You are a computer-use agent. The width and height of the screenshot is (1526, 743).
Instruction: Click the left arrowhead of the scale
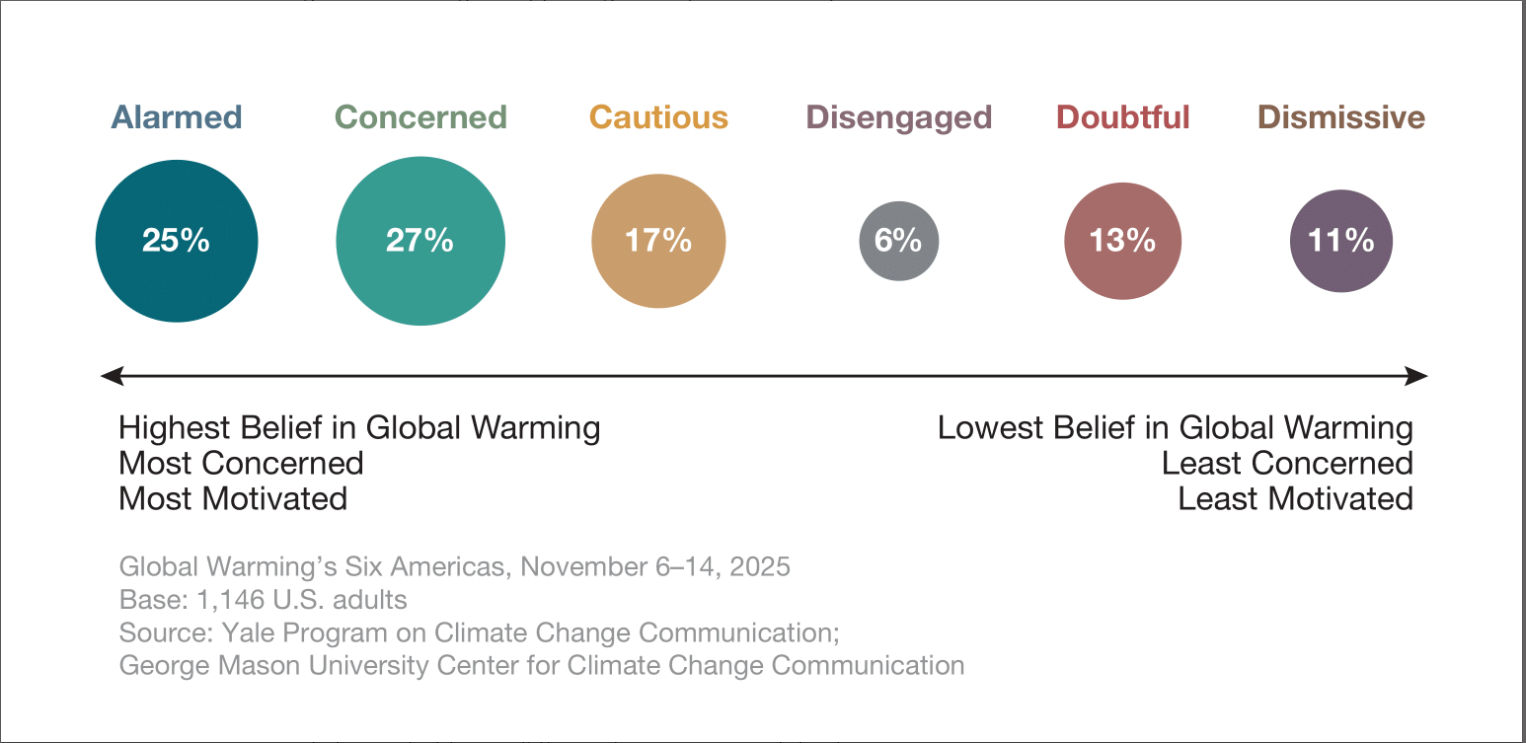pyautogui.click(x=112, y=376)
